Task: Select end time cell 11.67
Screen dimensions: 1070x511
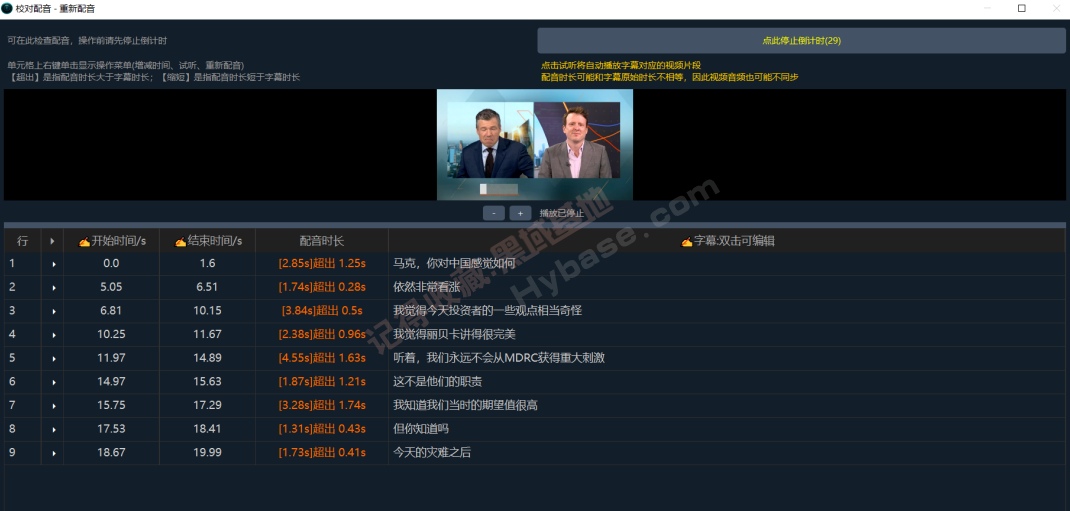Action: (x=207, y=334)
